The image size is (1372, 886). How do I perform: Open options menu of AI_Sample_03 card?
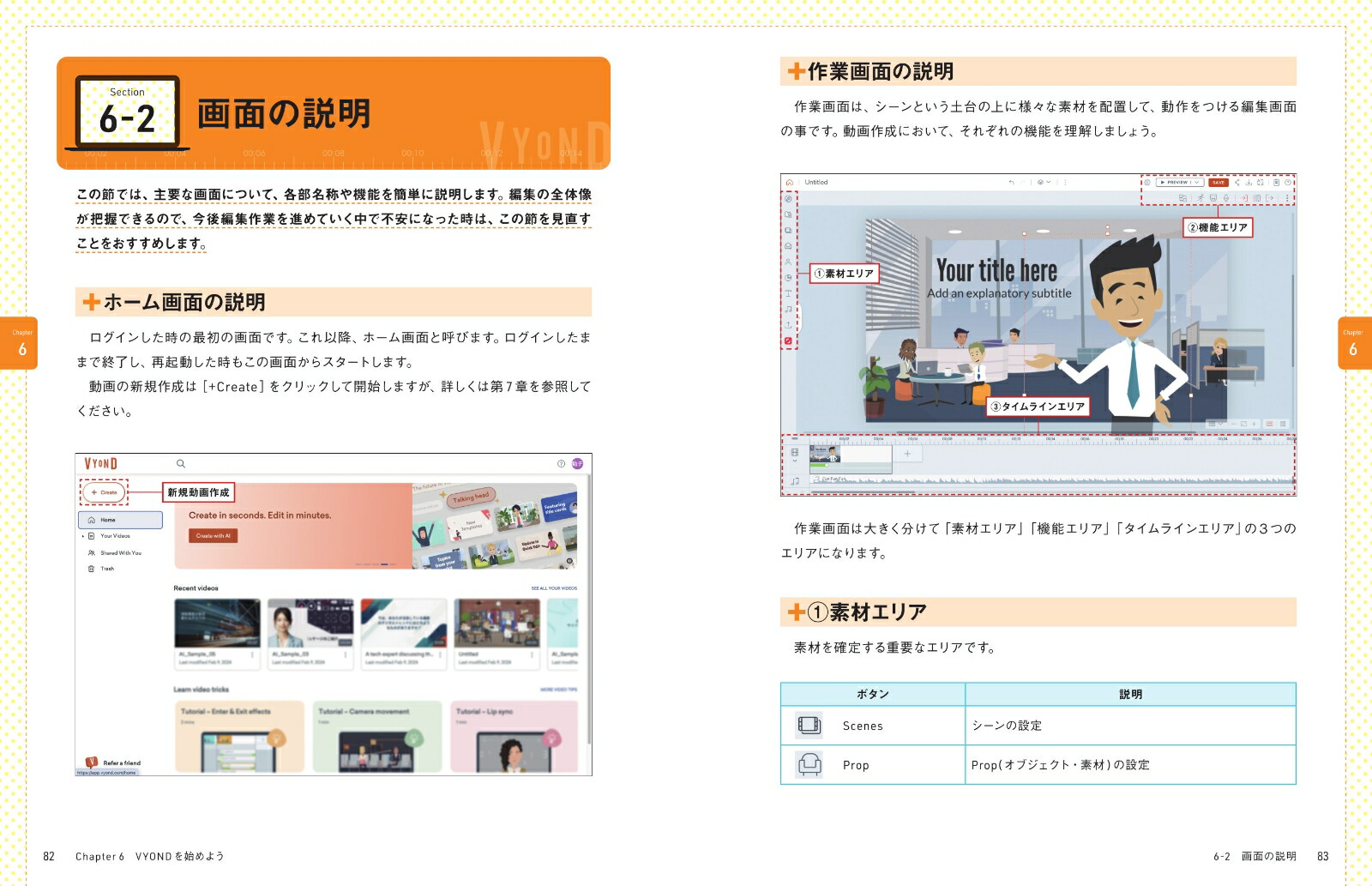[x=345, y=654]
